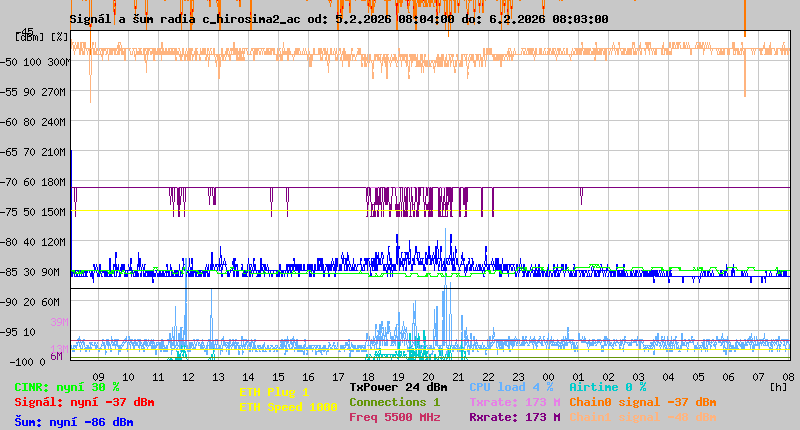Click the '12' hour label on the time axis

coord(188,377)
